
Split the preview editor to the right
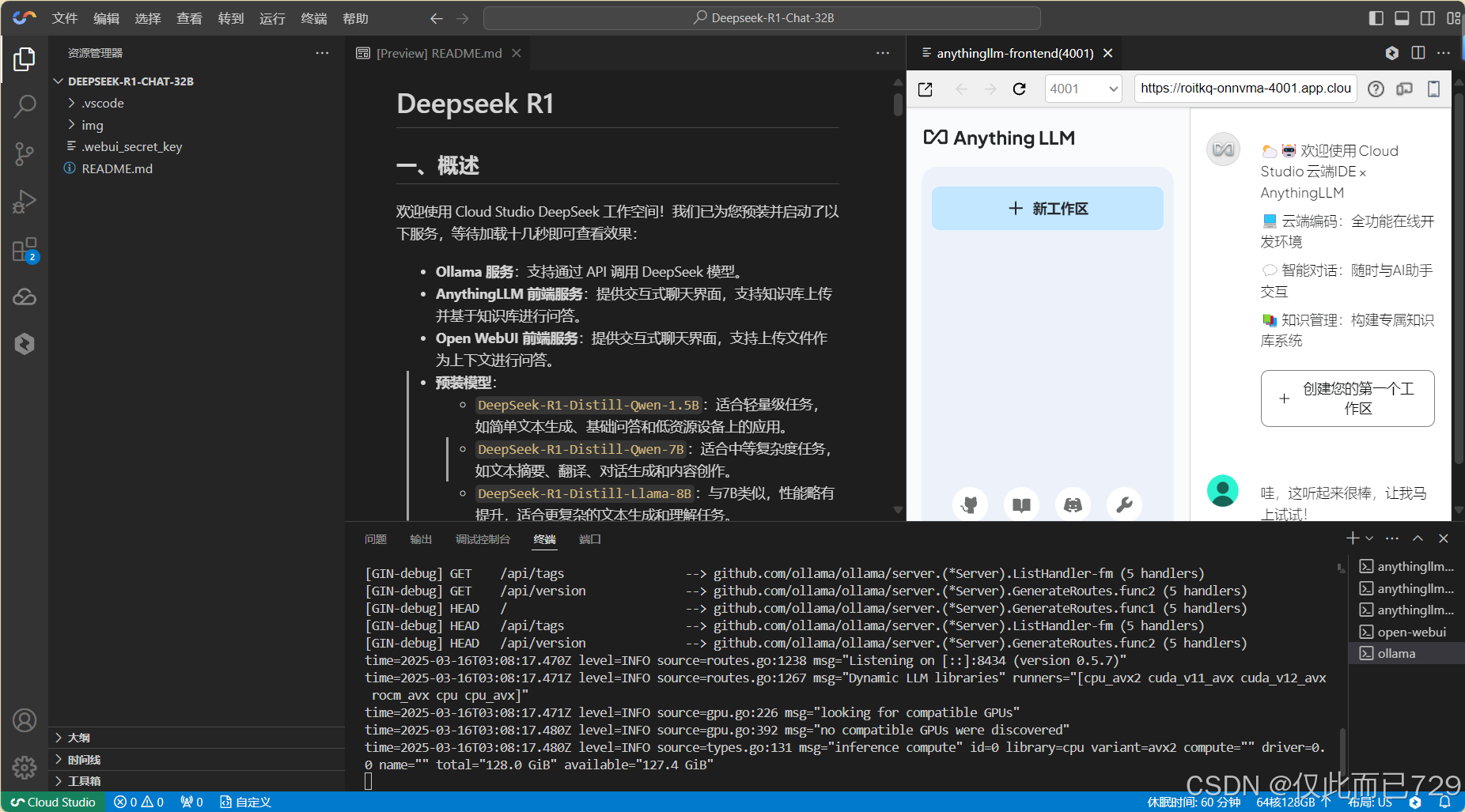[1418, 53]
